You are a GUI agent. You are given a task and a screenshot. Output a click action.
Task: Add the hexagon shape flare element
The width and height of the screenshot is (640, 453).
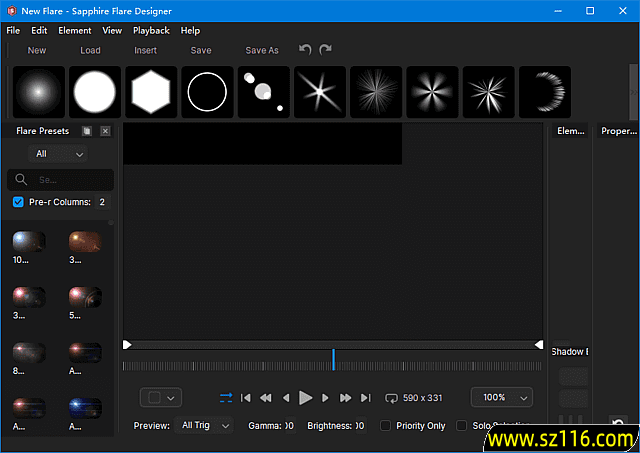[151, 92]
